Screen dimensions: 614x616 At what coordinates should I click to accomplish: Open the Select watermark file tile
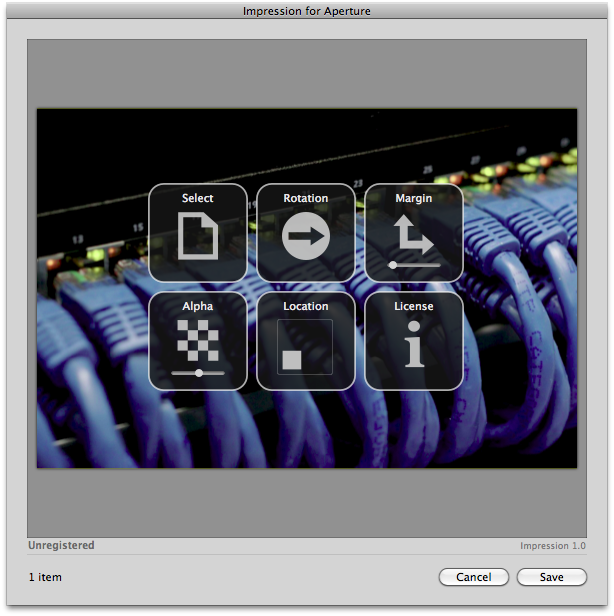click(198, 233)
